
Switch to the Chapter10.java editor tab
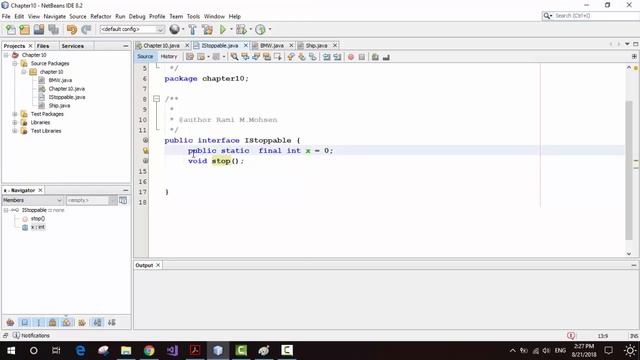[x=161, y=45]
